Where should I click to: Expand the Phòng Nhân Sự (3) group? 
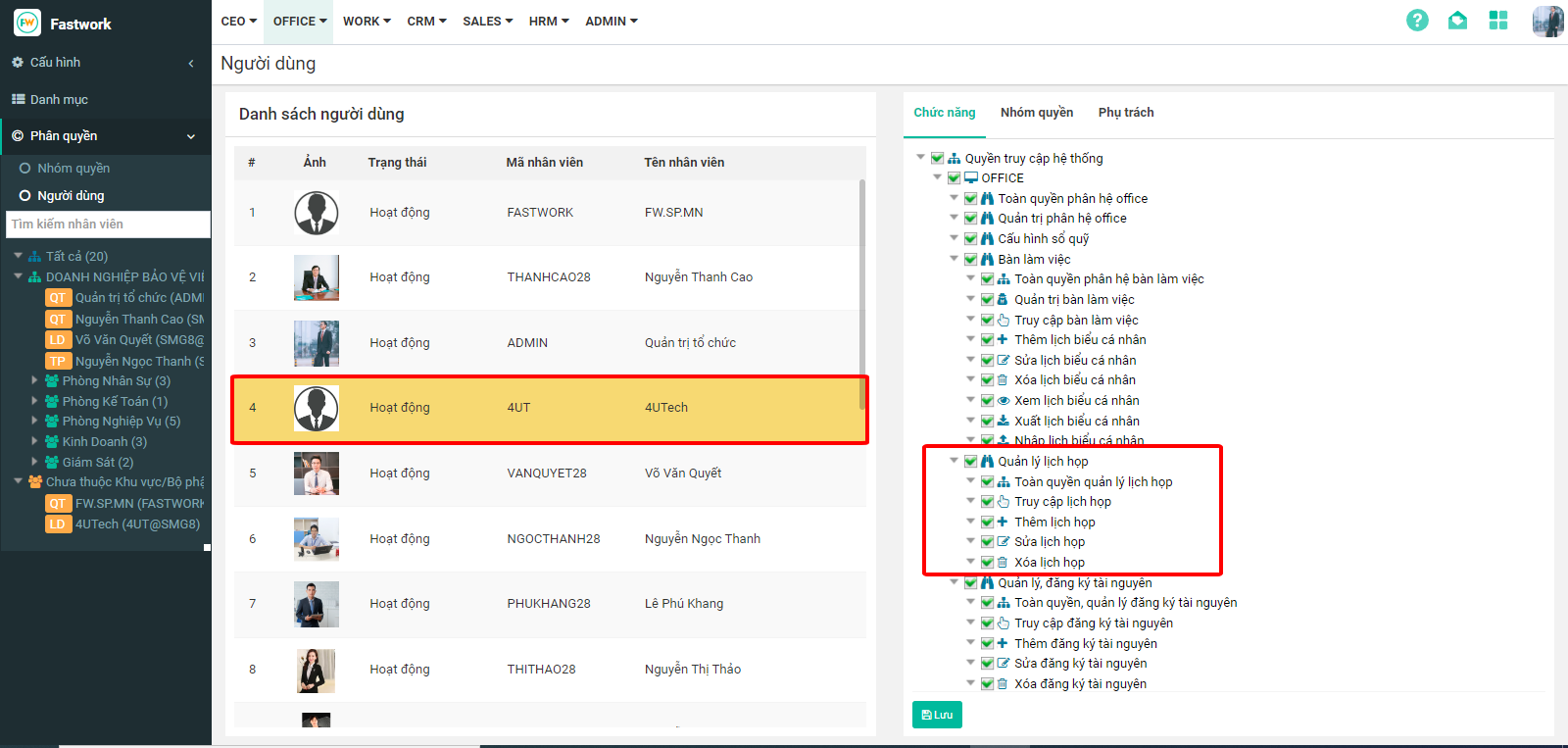click(34, 380)
